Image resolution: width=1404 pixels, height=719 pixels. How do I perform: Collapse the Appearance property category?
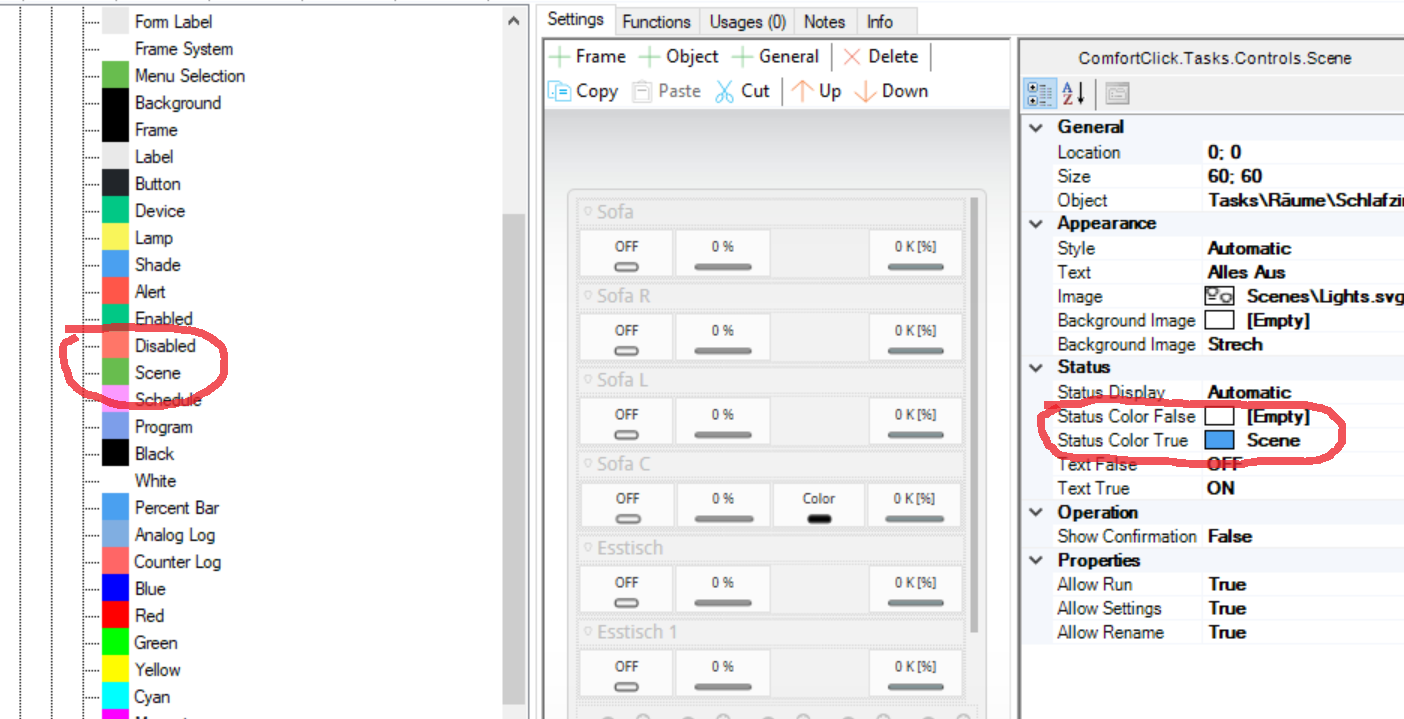point(1036,224)
